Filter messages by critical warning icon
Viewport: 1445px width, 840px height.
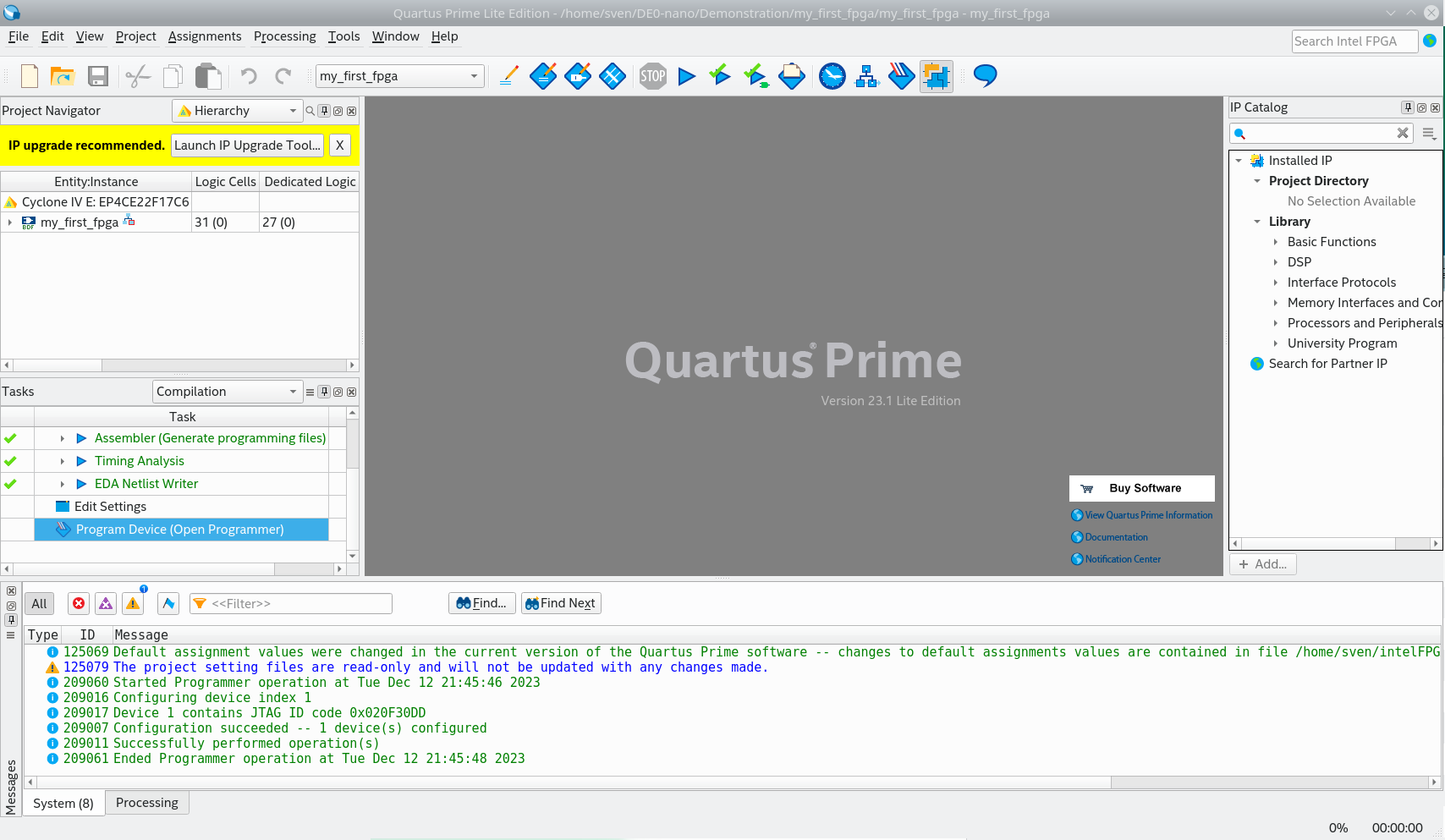coord(106,603)
